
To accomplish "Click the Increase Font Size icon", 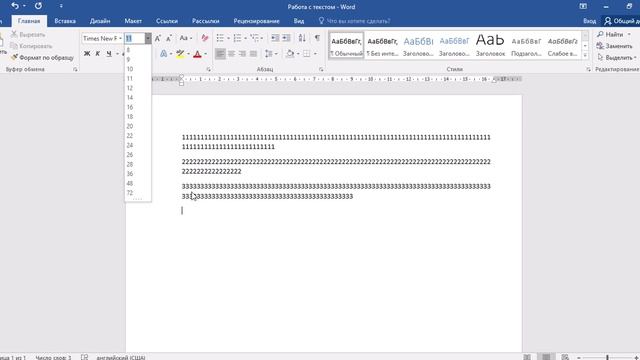I will [x=158, y=38].
